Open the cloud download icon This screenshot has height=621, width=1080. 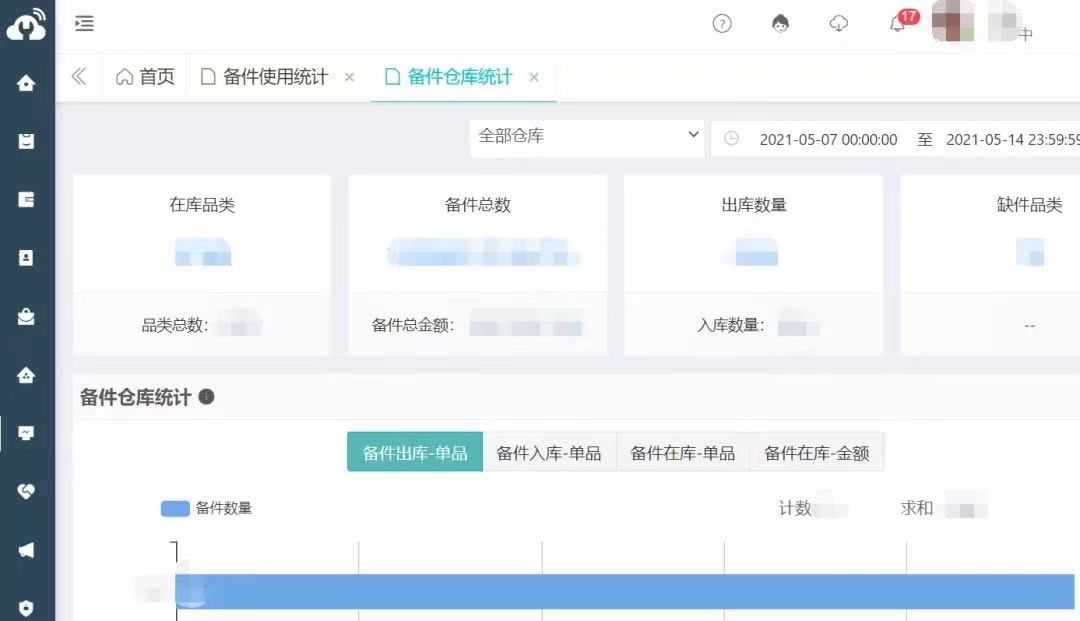click(839, 24)
